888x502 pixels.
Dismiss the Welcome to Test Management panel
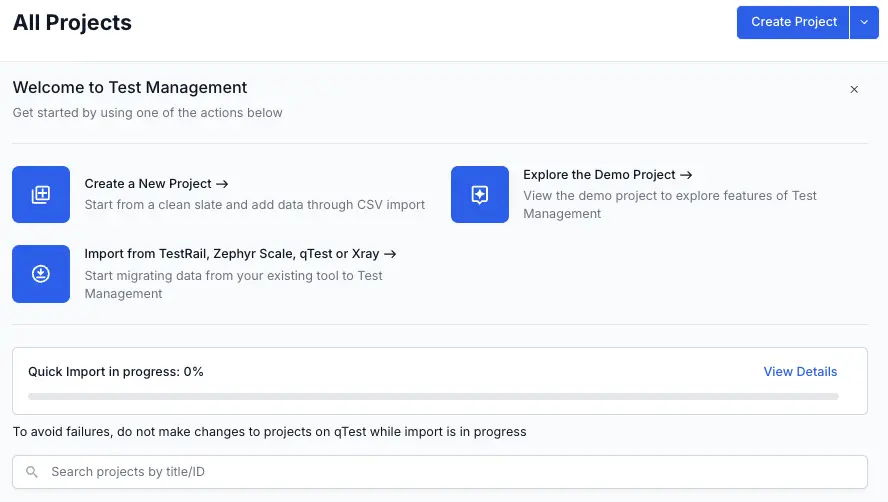854,89
